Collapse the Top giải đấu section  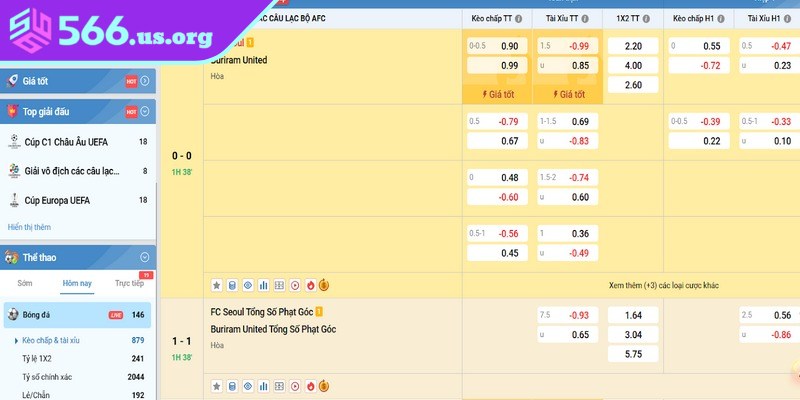pyautogui.click(x=145, y=111)
